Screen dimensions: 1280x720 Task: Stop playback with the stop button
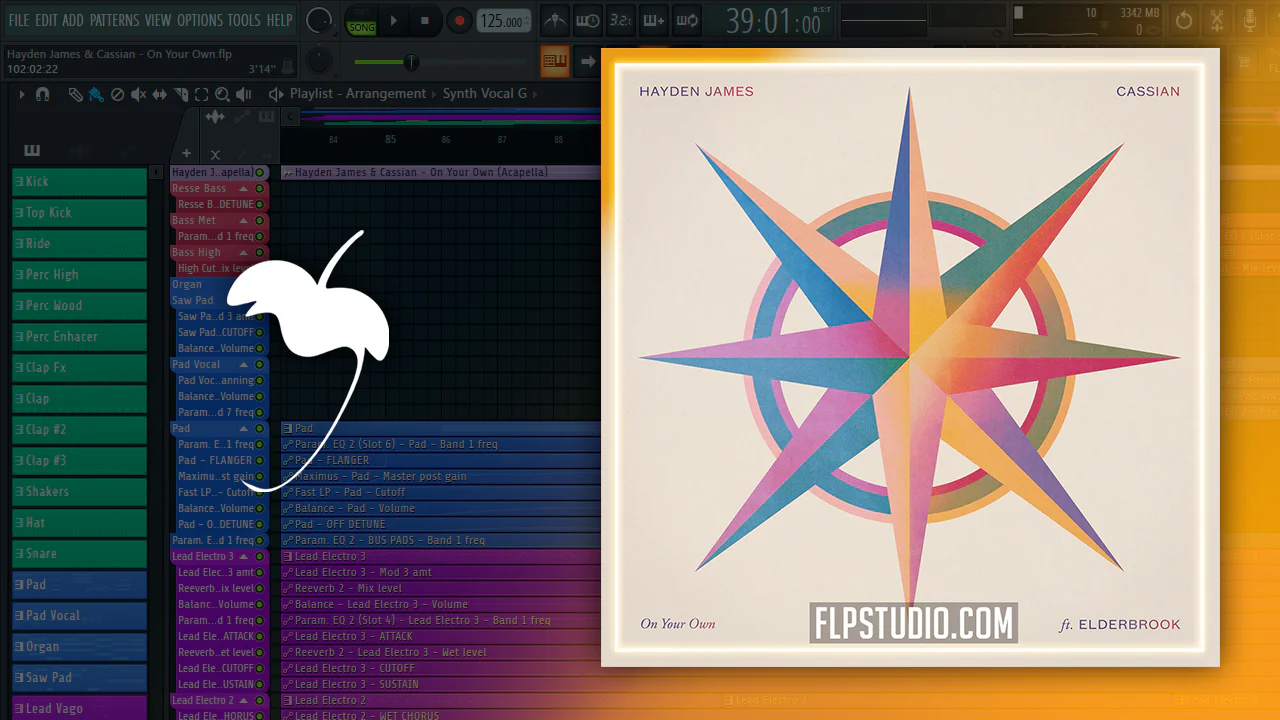point(425,20)
